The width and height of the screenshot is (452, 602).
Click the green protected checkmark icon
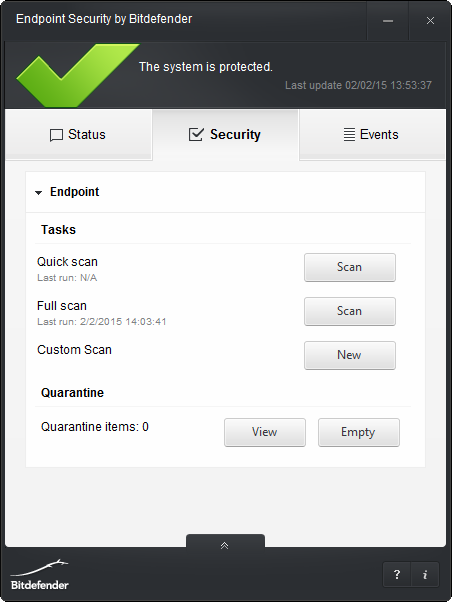(x=78, y=75)
